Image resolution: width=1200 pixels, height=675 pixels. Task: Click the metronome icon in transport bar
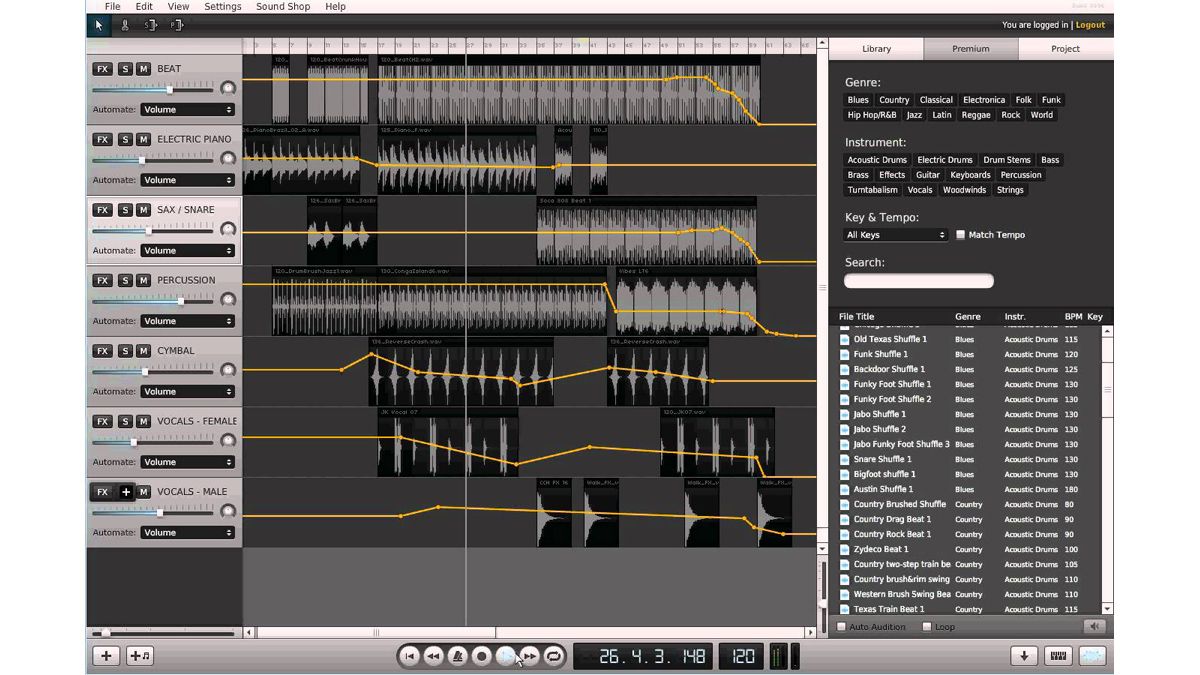458,656
